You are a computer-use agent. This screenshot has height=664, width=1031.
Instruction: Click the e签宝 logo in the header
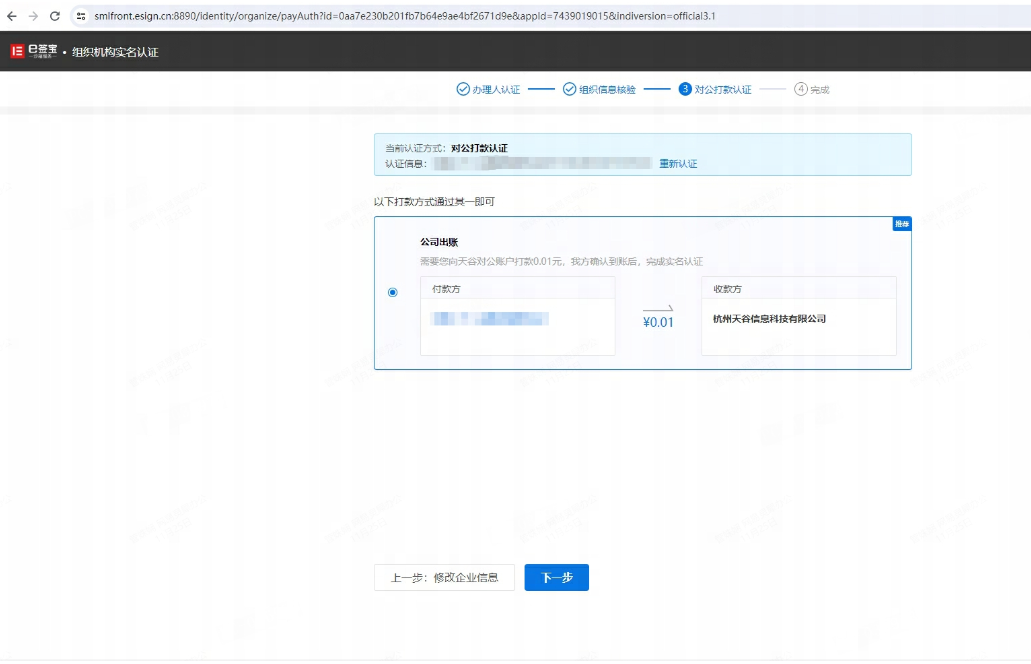point(34,51)
